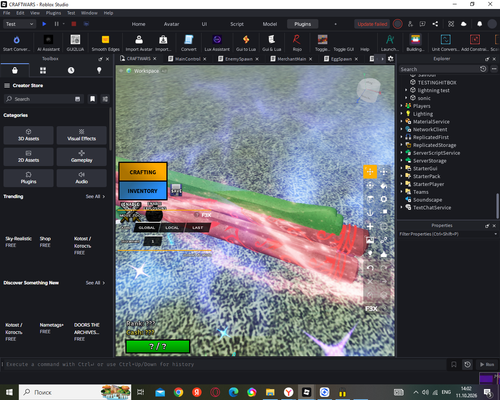Open the Test mode dropdown
The width and height of the screenshot is (500, 400).
(19, 24)
